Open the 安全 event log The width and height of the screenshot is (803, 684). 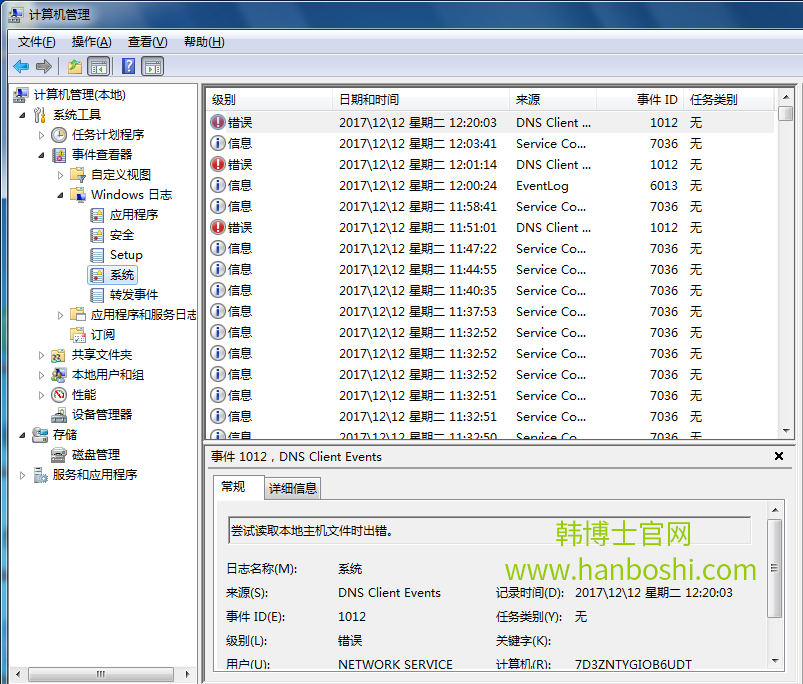pos(122,233)
